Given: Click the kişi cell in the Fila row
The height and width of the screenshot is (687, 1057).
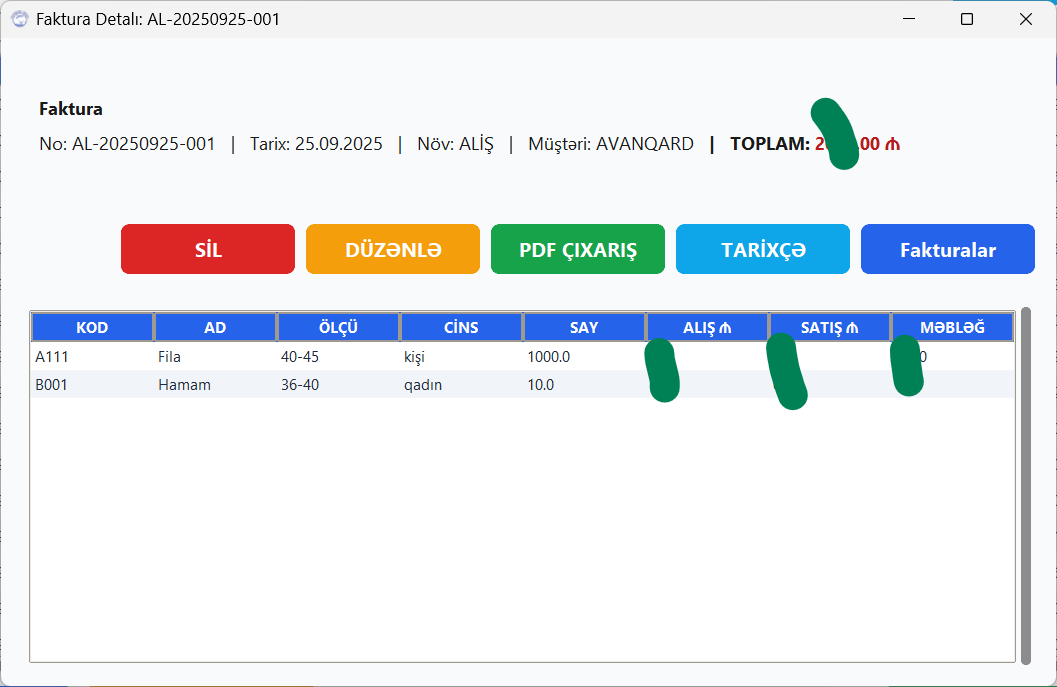Looking at the screenshot, I should 461,356.
